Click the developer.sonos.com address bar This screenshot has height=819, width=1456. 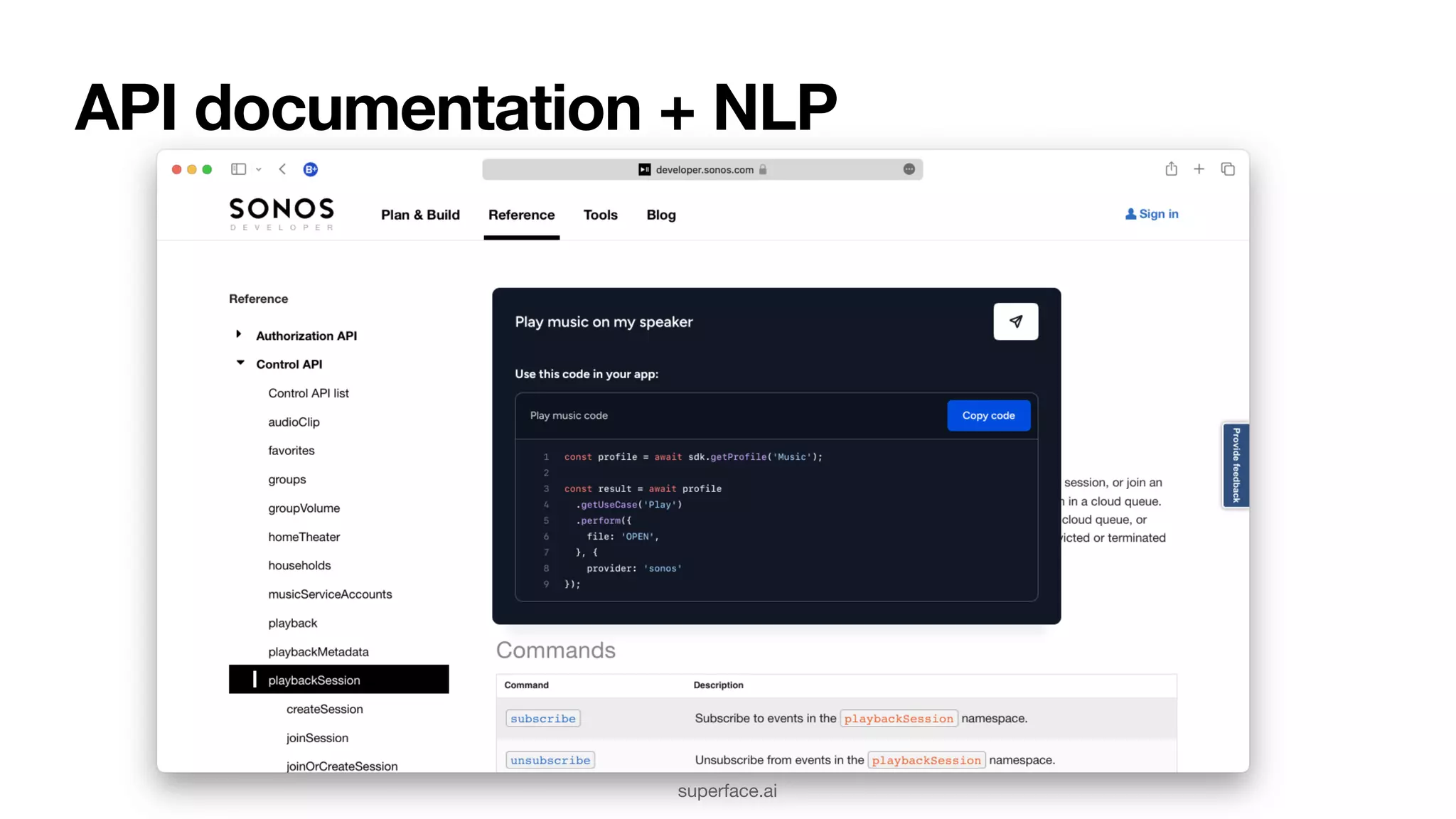702,169
